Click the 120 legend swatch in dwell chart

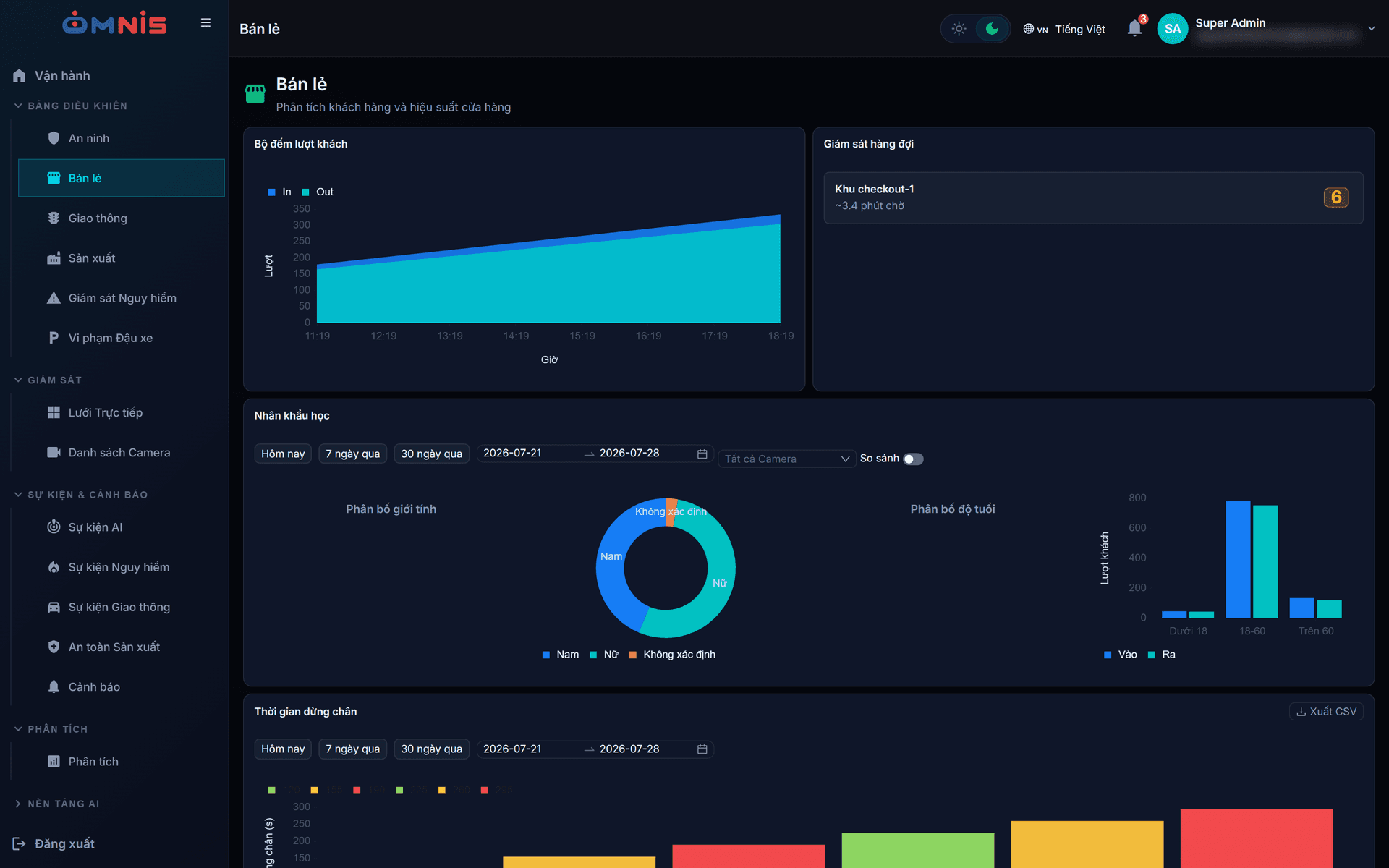[272, 791]
